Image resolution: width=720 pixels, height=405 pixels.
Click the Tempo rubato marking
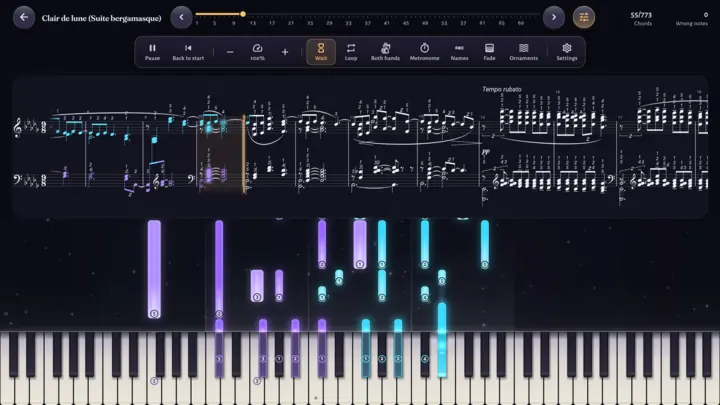501,89
